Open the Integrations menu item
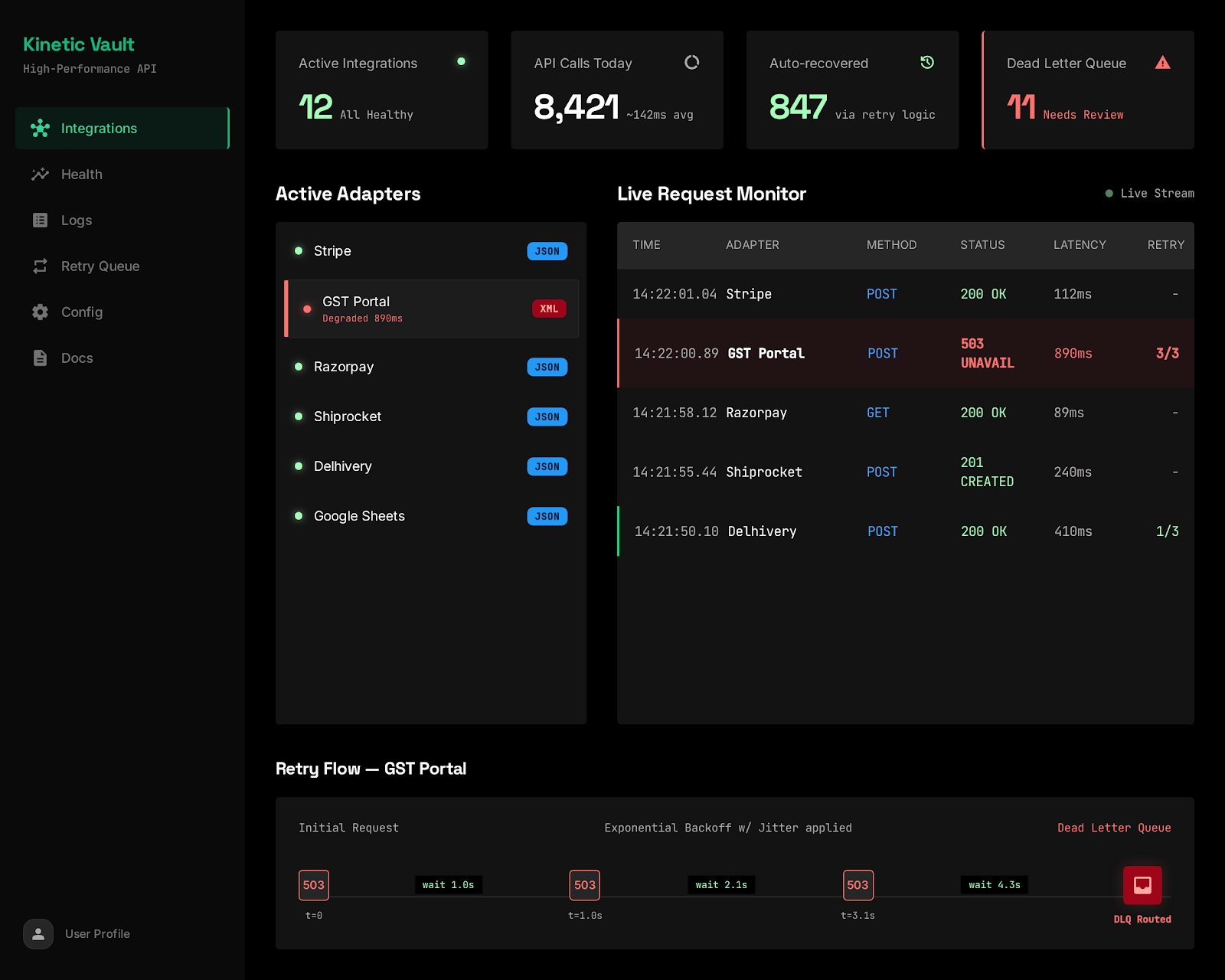 (x=122, y=129)
